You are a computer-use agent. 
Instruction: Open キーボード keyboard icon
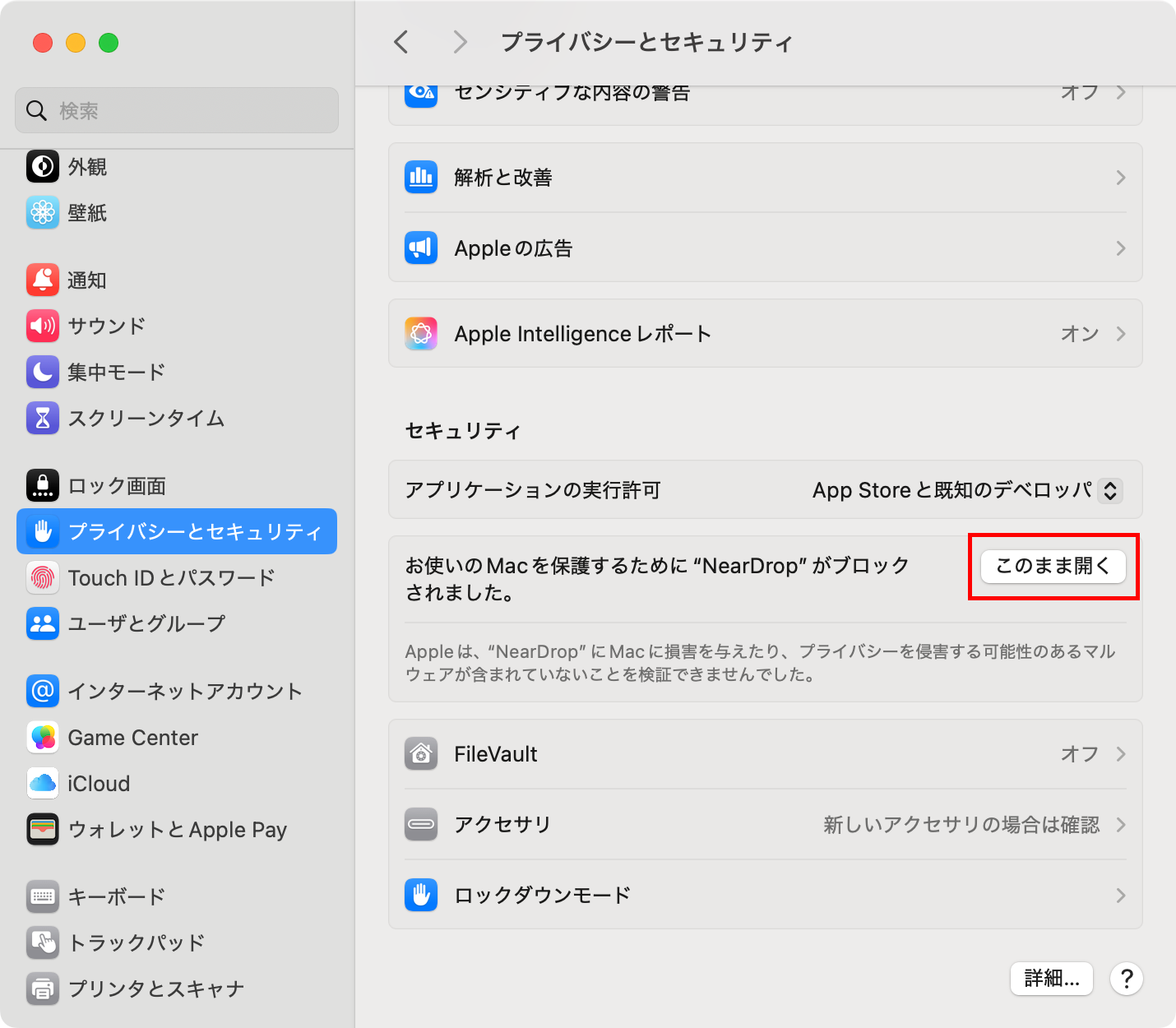coord(43,896)
